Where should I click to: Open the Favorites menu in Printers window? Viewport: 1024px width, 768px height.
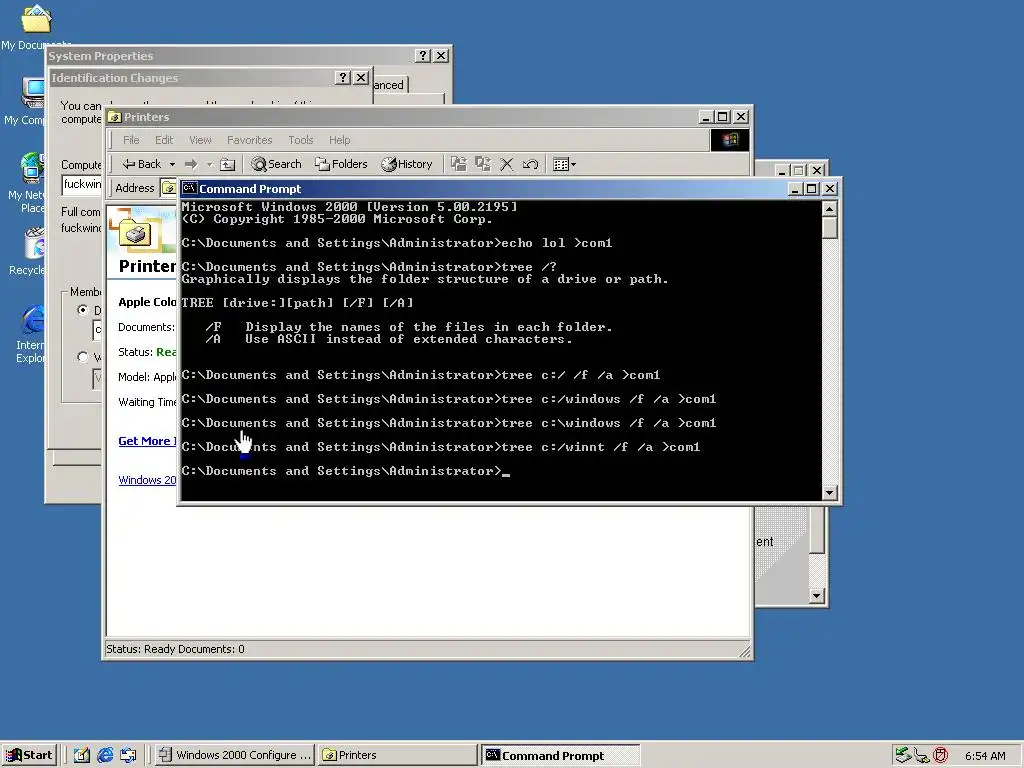click(x=249, y=140)
